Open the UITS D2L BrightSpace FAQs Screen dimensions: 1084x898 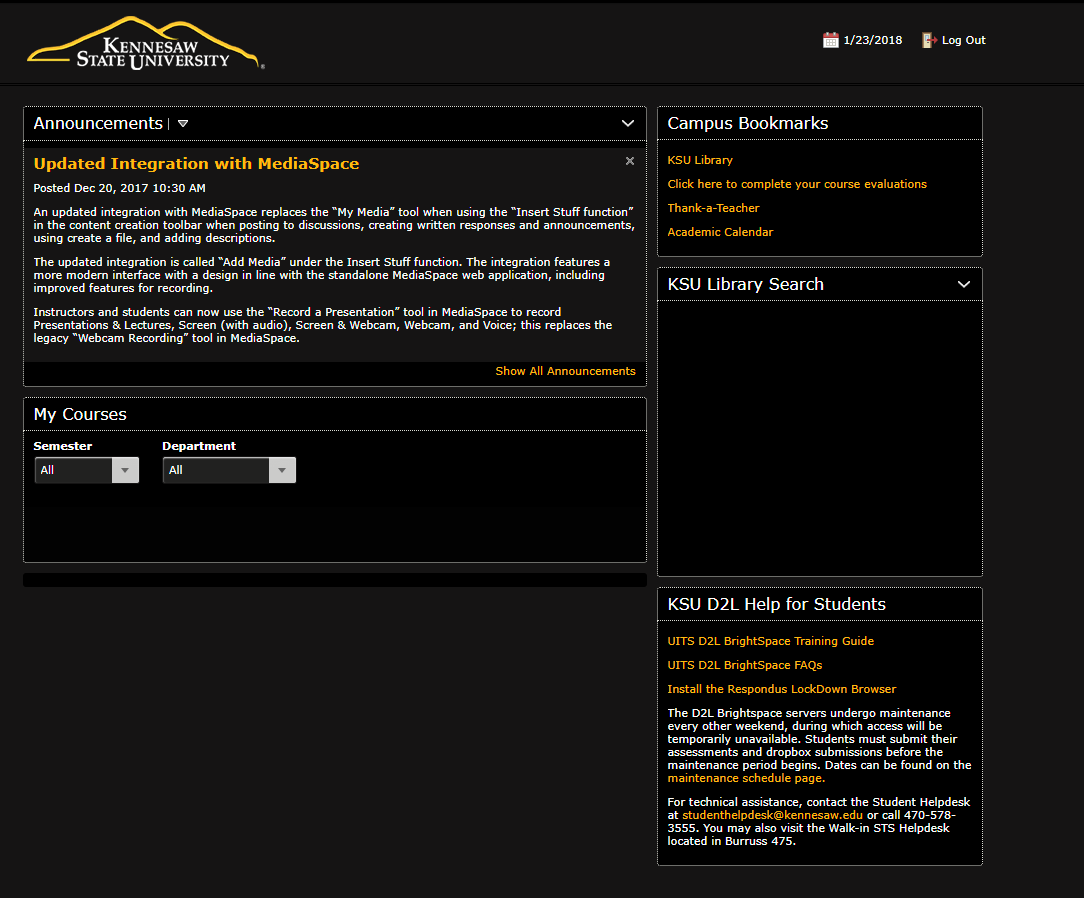pyautogui.click(x=745, y=665)
